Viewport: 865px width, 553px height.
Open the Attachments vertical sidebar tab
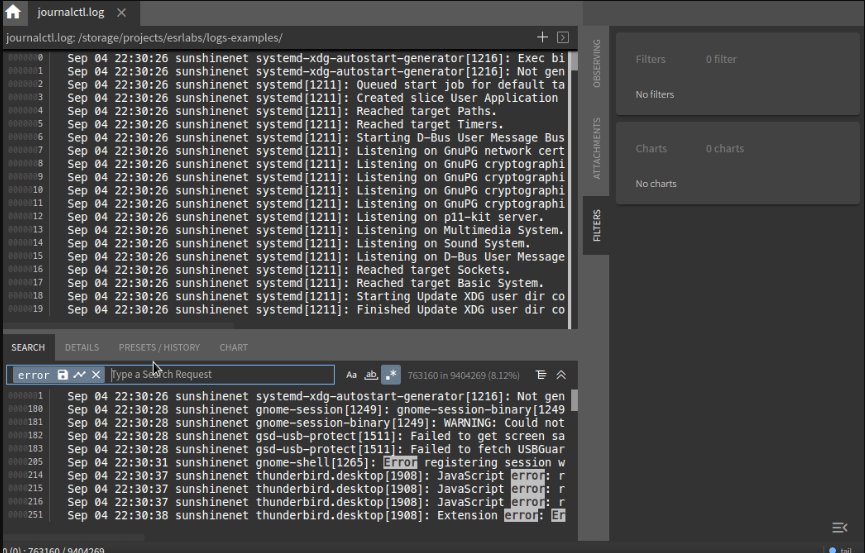pos(597,149)
